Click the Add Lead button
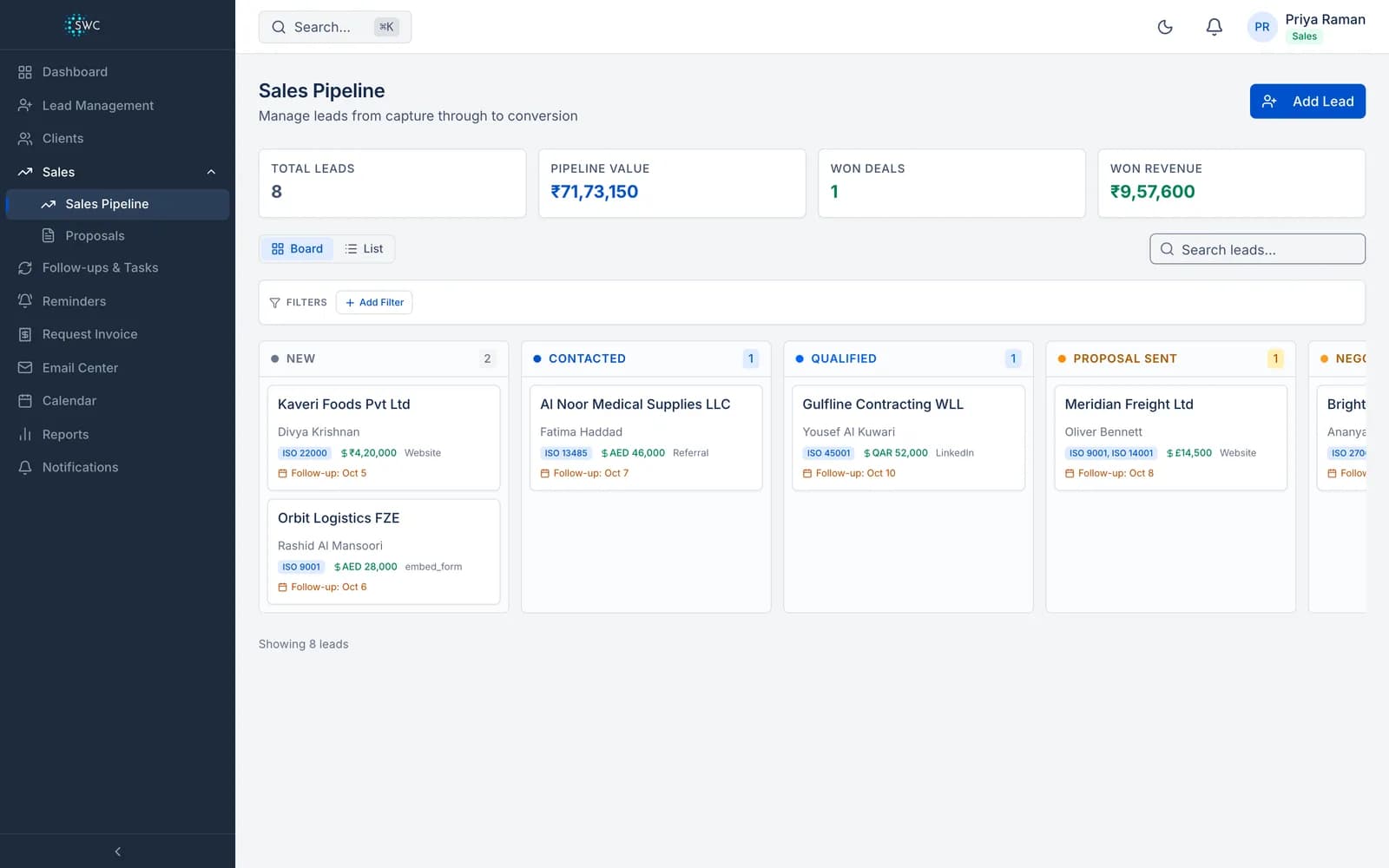 tap(1307, 101)
